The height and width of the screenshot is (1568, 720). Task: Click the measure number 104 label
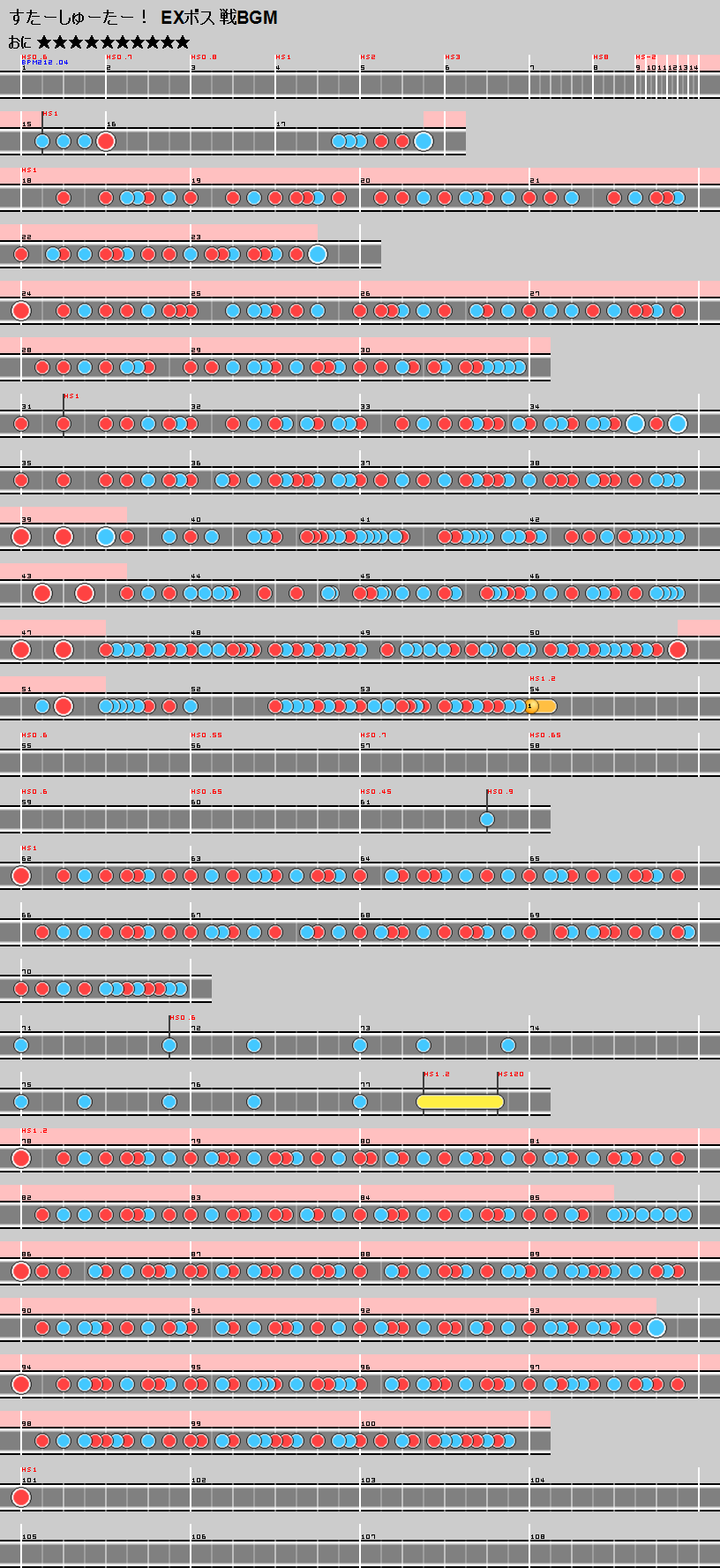pos(537,1481)
